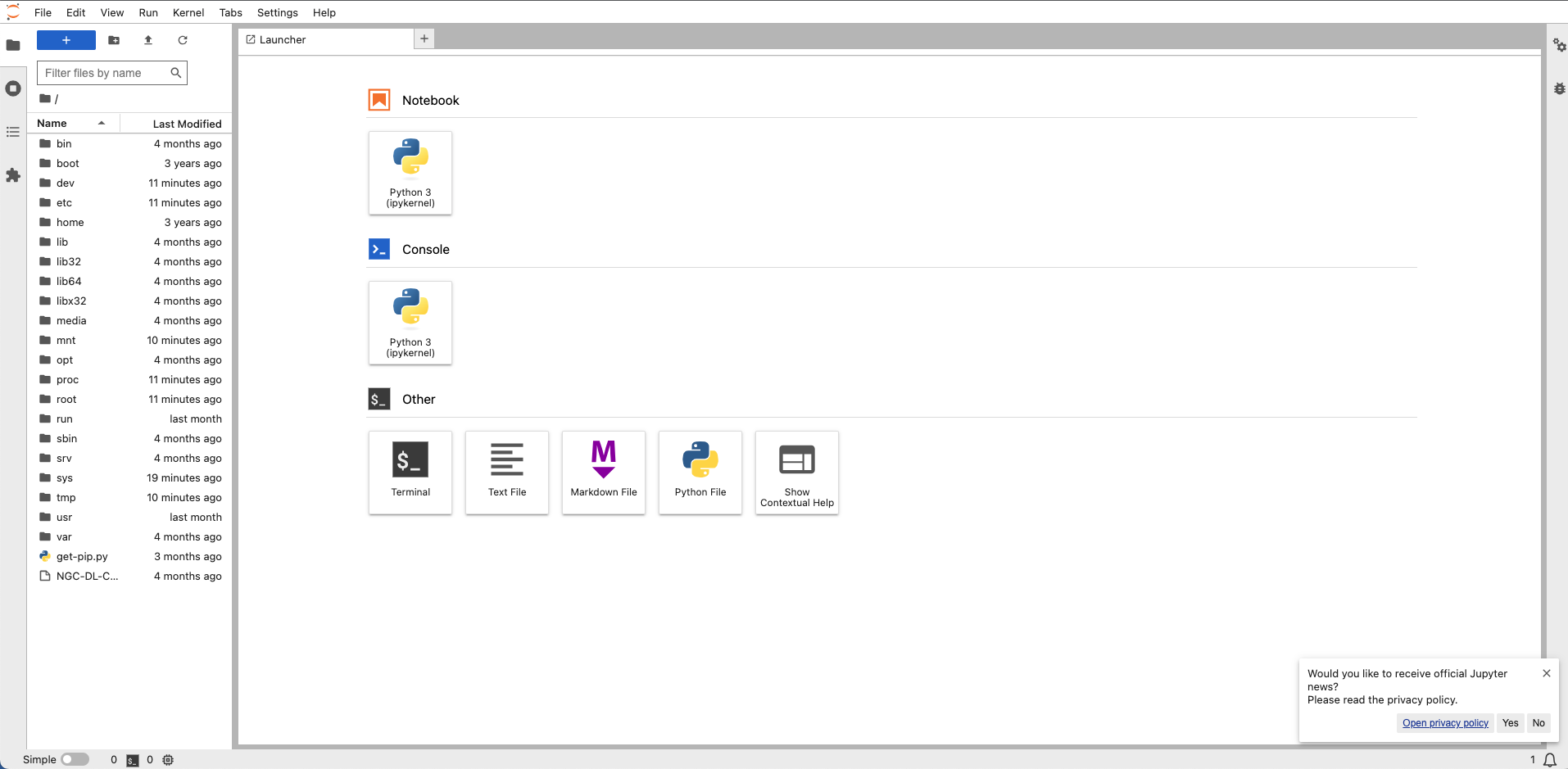Screen dimensions: 1568x769
Task: Open the privacy policy link
Action: point(1445,723)
